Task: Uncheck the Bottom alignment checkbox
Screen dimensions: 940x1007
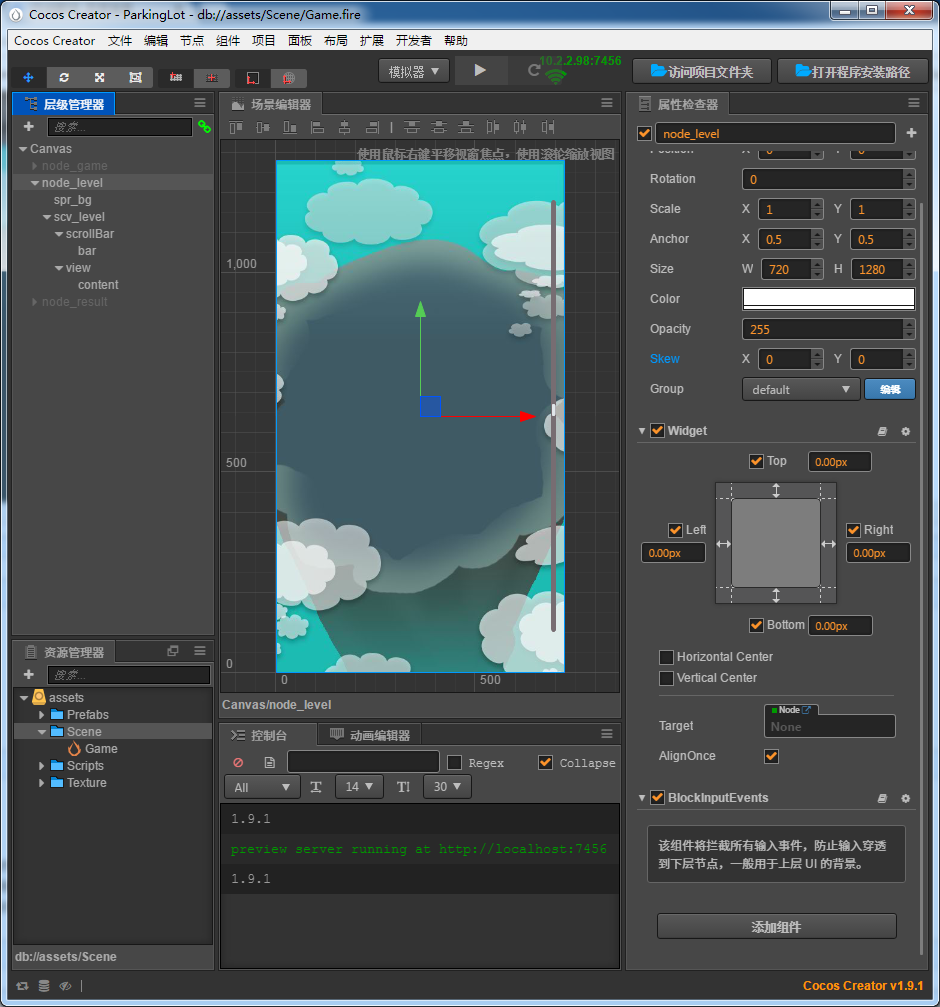Action: click(756, 625)
